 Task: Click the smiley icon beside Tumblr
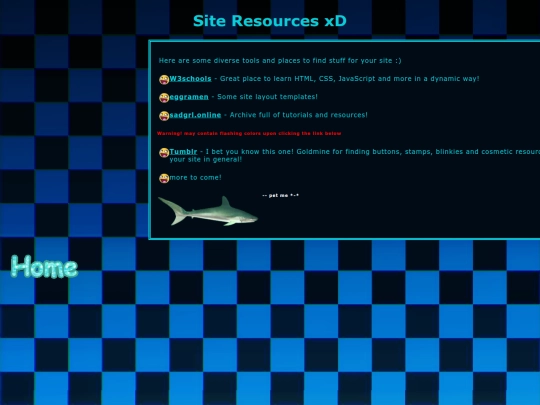tap(164, 152)
